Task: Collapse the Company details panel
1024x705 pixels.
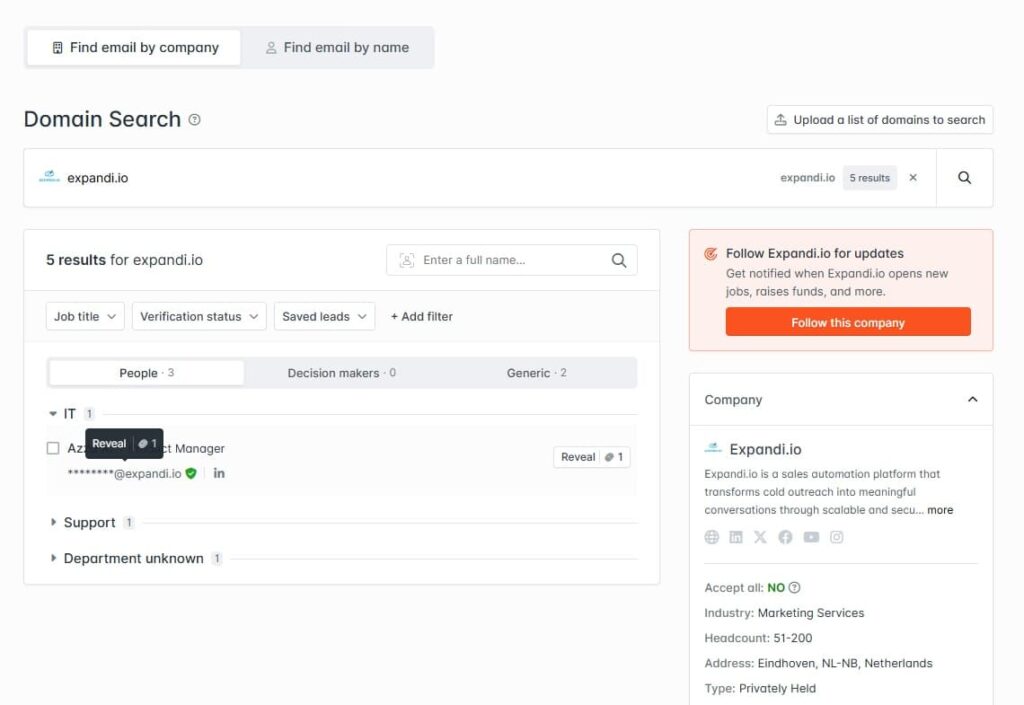Action: (x=972, y=400)
